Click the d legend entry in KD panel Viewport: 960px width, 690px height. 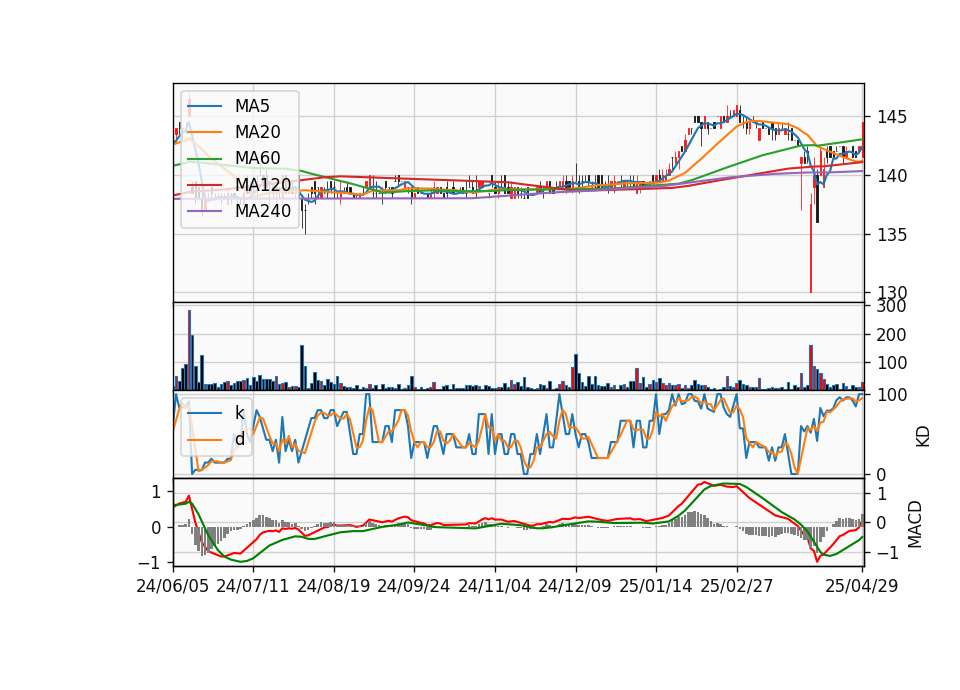240,439
